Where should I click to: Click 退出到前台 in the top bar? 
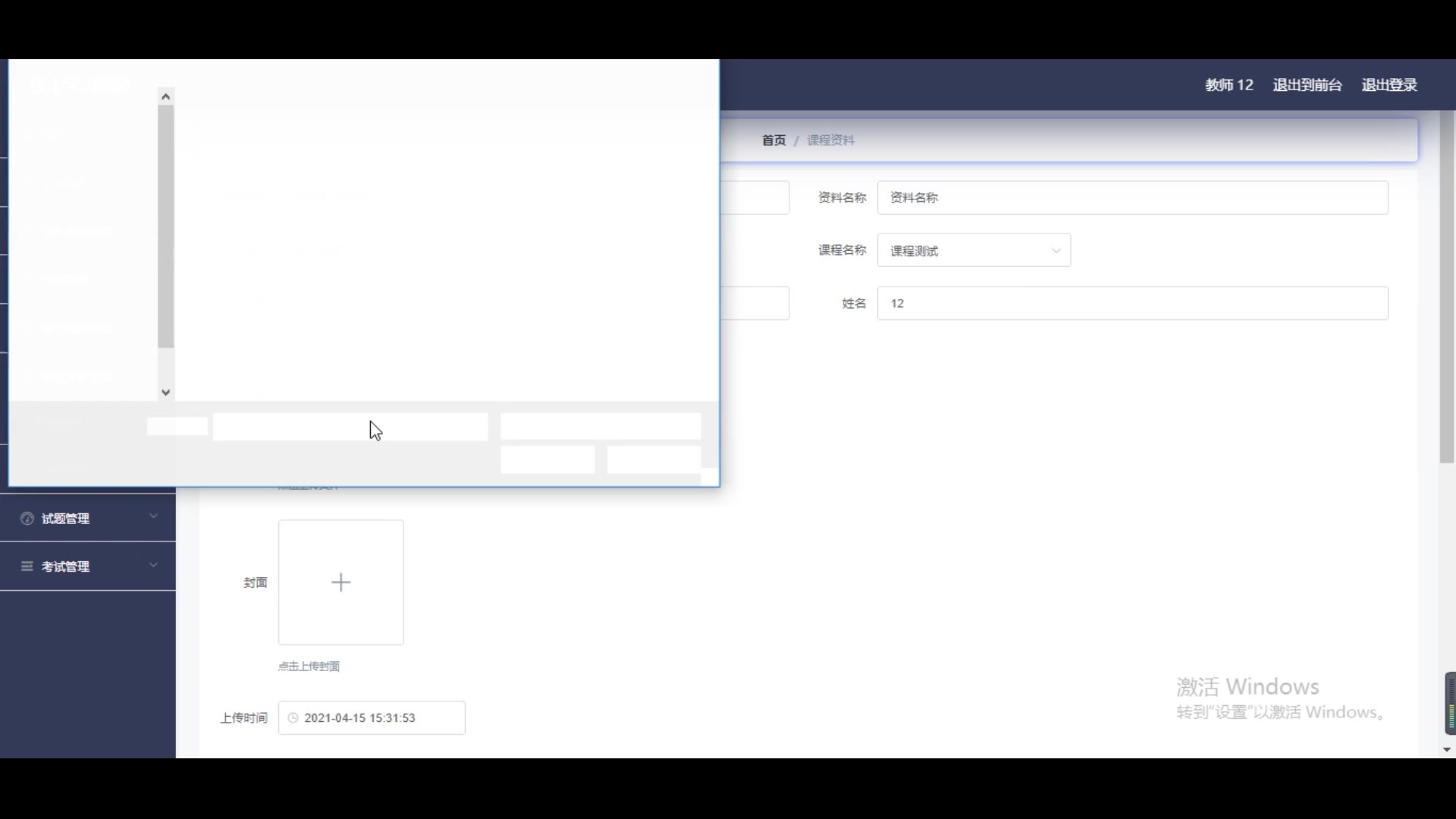pyautogui.click(x=1307, y=85)
